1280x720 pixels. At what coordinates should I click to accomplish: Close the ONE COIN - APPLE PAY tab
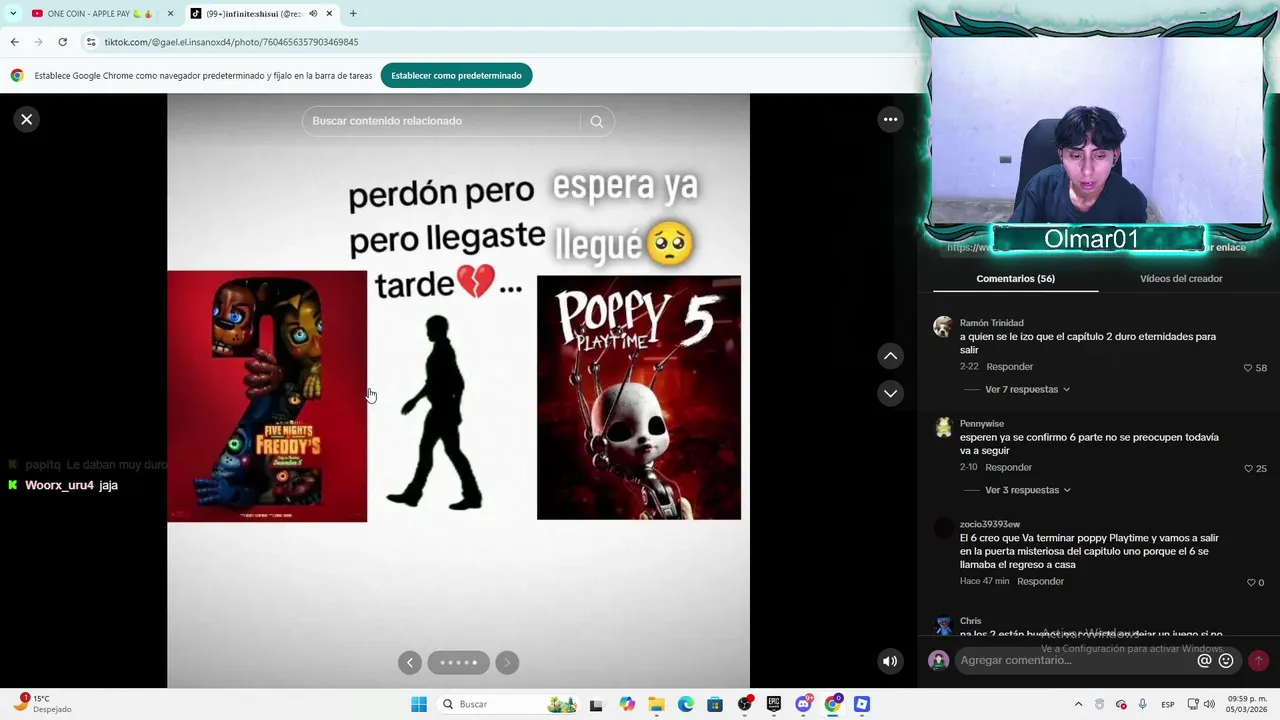click(x=170, y=14)
